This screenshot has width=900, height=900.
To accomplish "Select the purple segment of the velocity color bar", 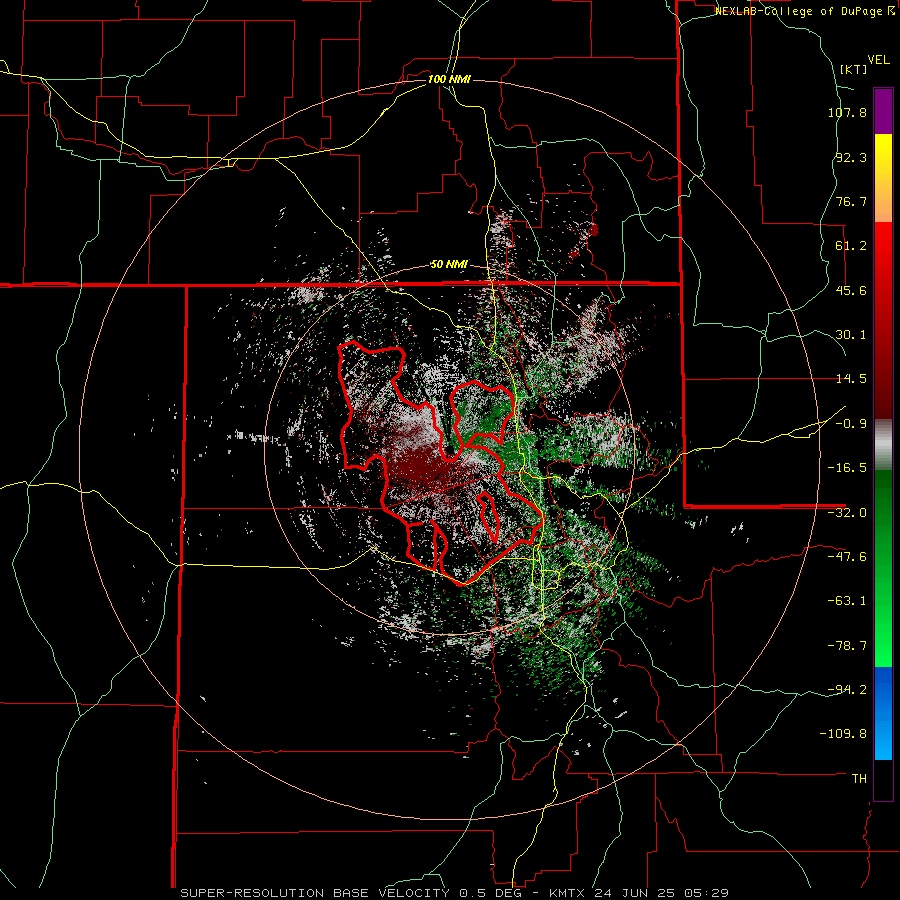I will (x=883, y=111).
